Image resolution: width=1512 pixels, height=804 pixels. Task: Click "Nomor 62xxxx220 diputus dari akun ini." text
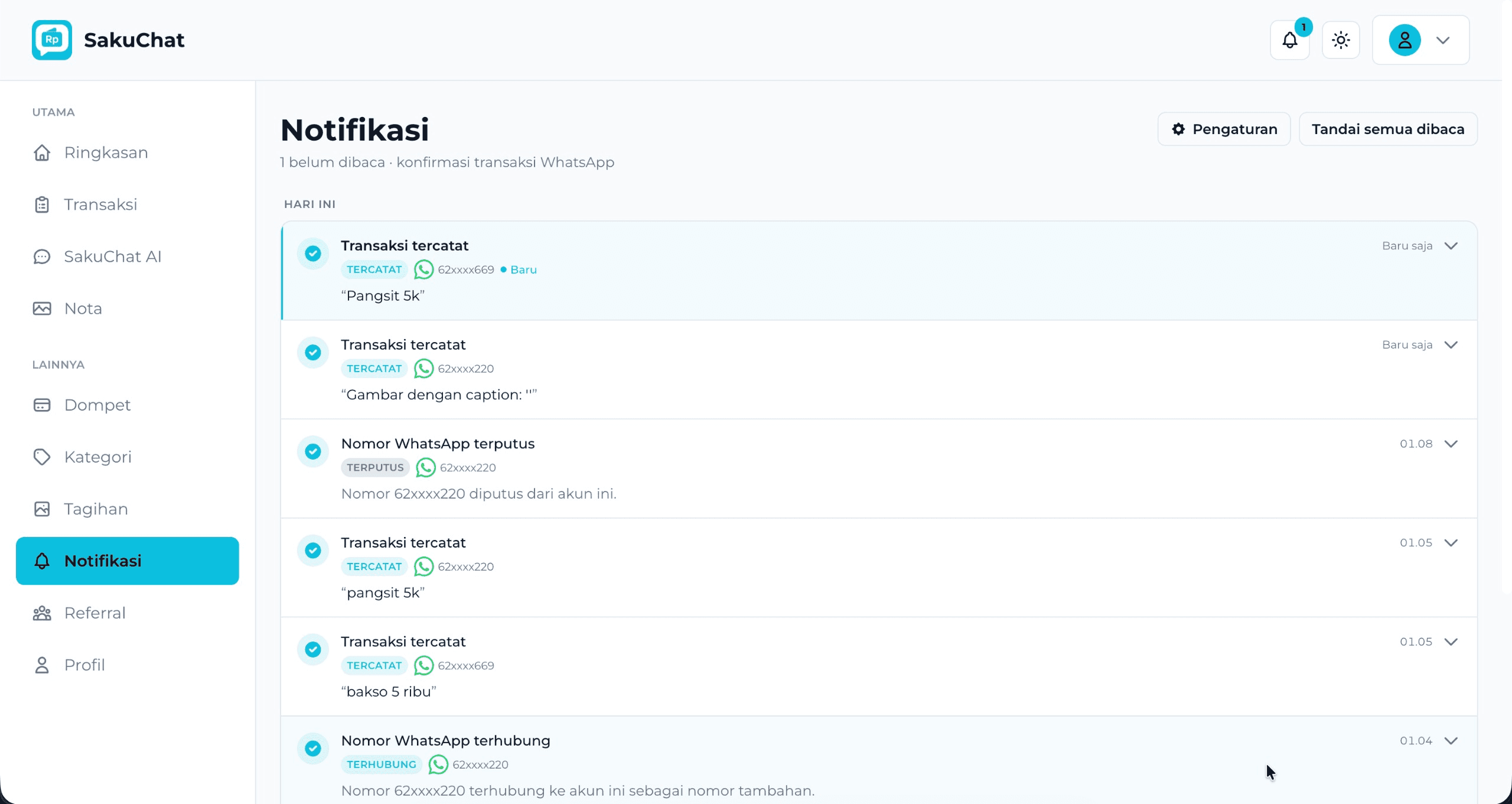(478, 494)
